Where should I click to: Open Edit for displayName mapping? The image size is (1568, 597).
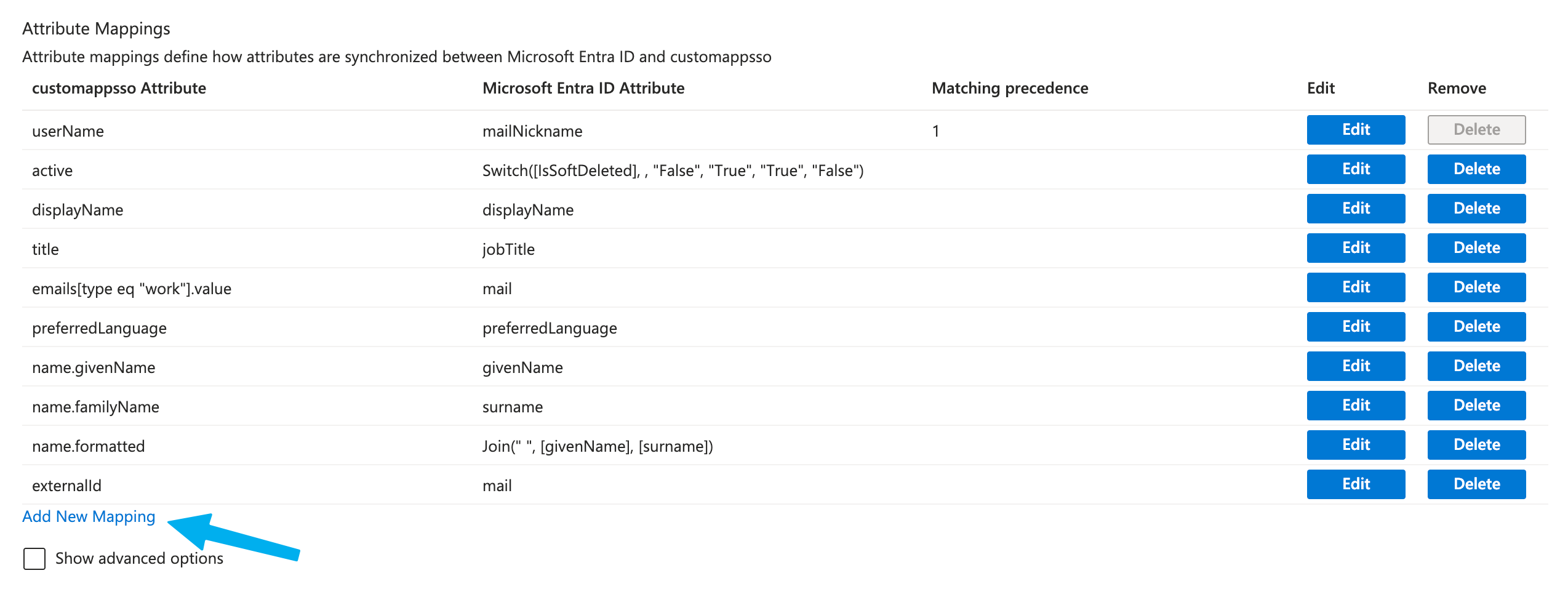(1356, 209)
